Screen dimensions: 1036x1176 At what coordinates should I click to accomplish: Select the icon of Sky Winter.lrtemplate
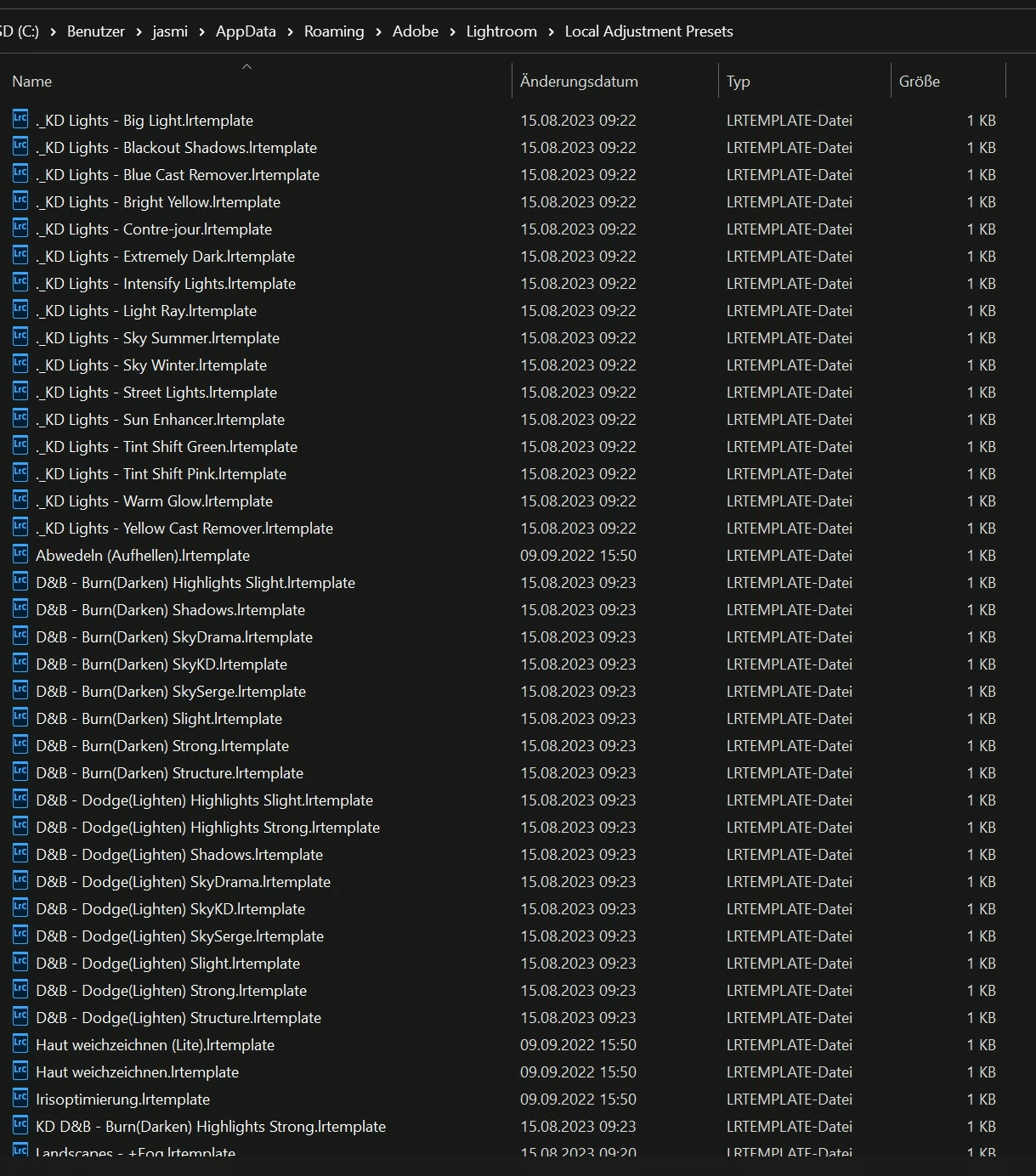20,364
